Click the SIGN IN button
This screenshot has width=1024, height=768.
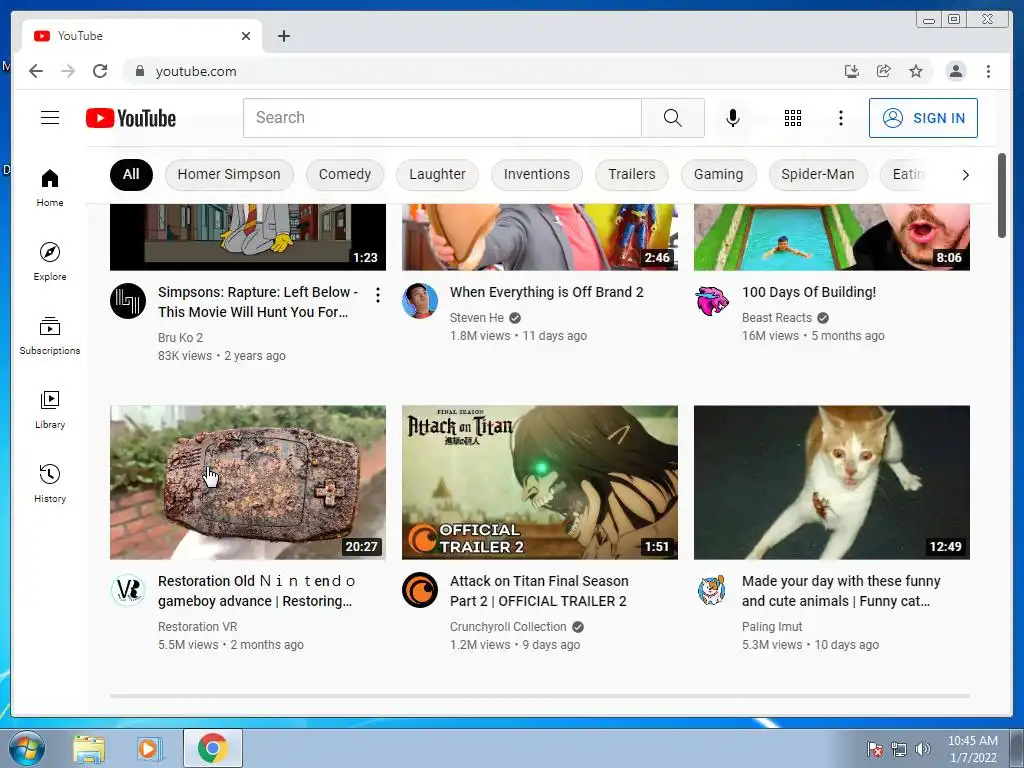(923, 118)
